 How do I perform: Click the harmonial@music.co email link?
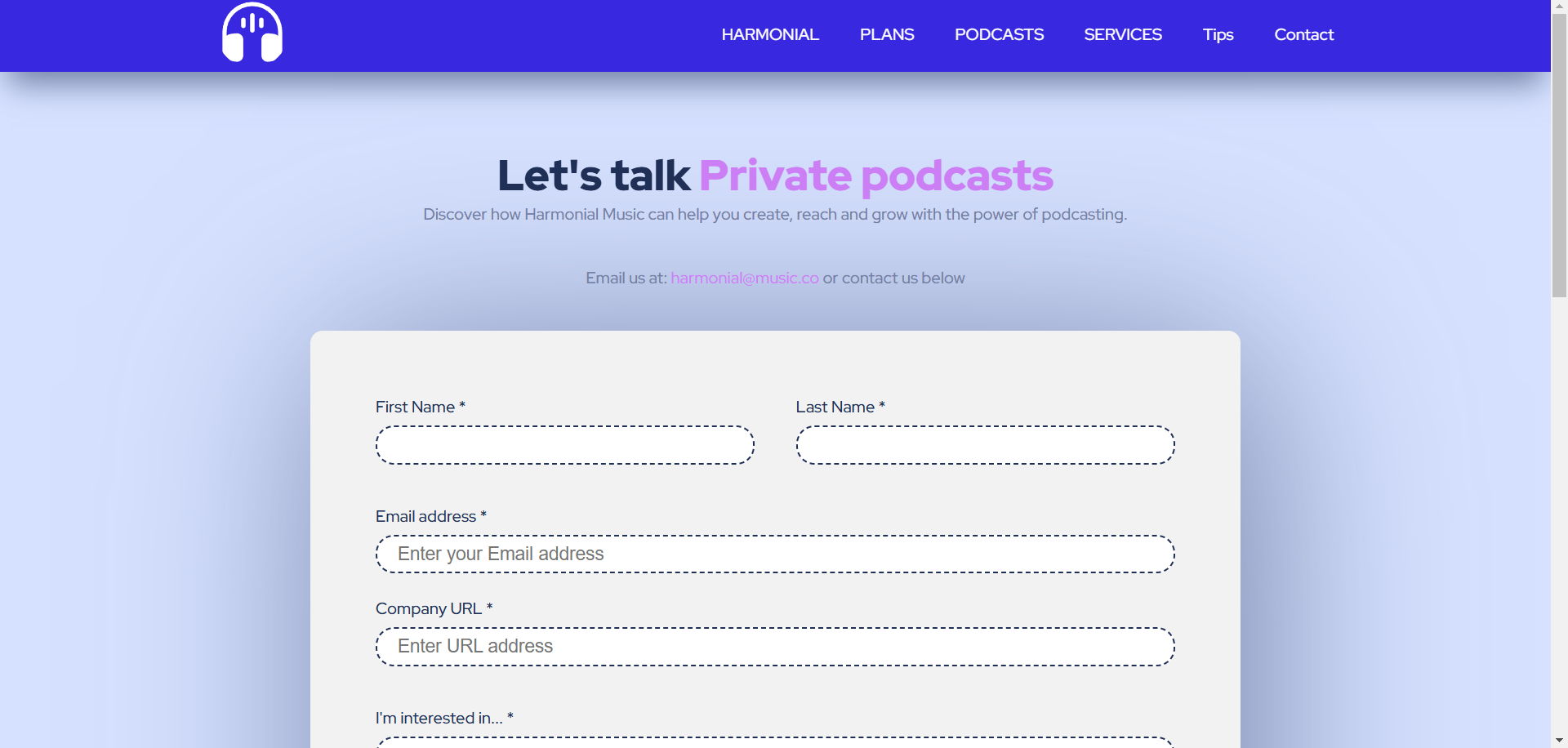tap(744, 278)
